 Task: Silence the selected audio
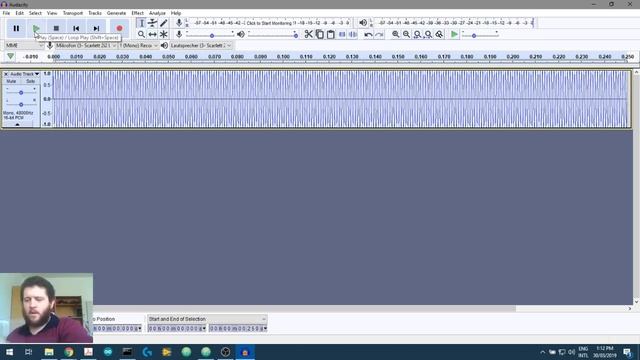click(x=353, y=34)
